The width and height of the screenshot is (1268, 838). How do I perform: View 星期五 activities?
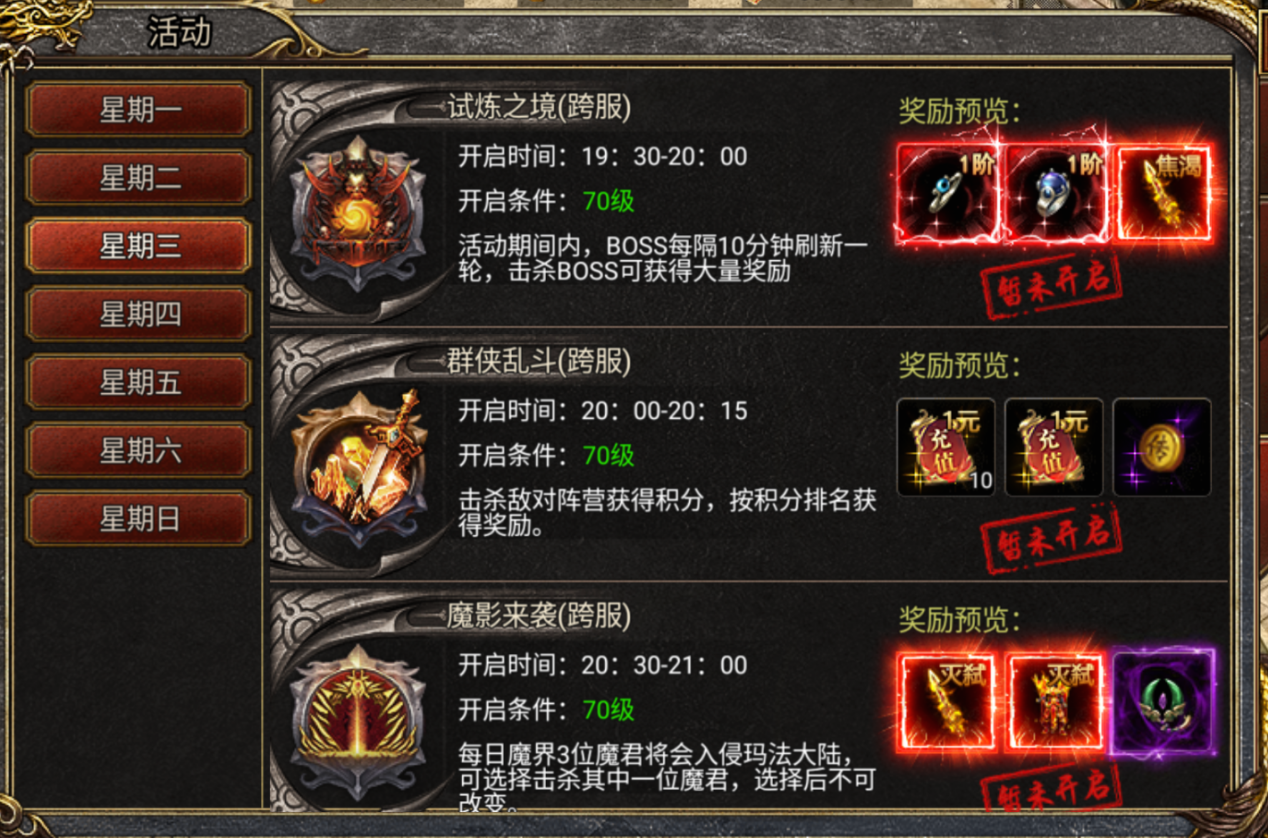coord(139,382)
